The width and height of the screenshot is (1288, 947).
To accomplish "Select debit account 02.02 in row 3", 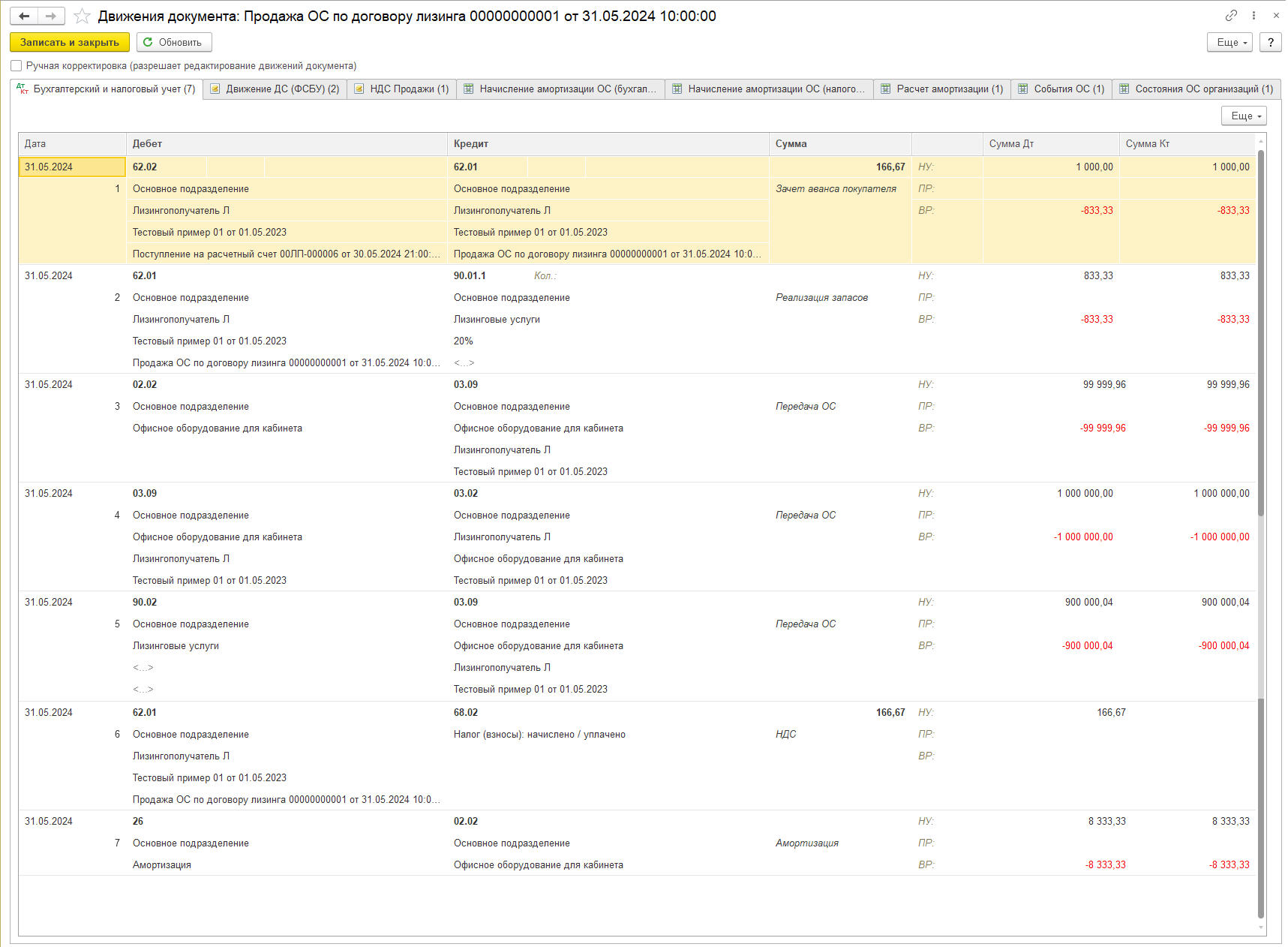I will 145,384.
